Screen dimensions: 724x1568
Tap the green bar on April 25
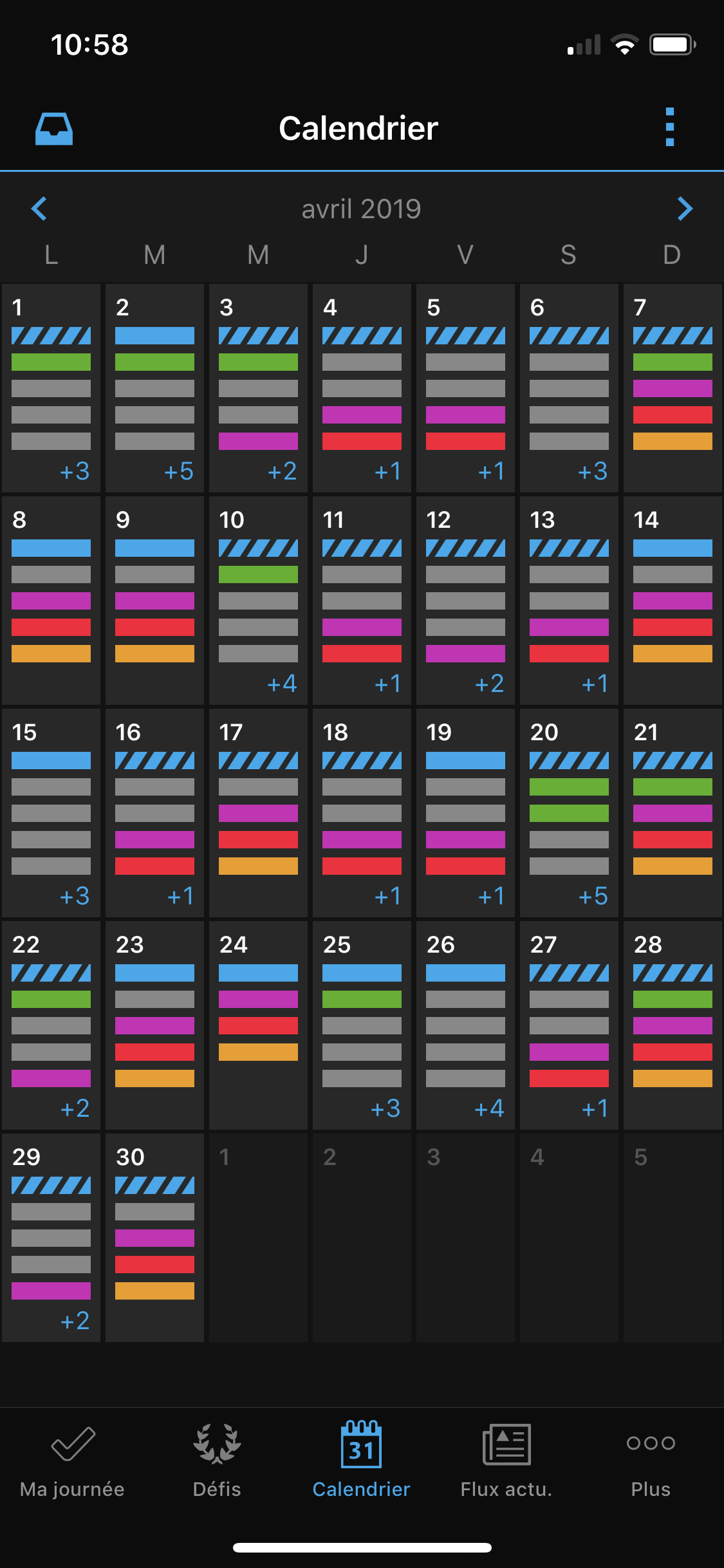362,999
